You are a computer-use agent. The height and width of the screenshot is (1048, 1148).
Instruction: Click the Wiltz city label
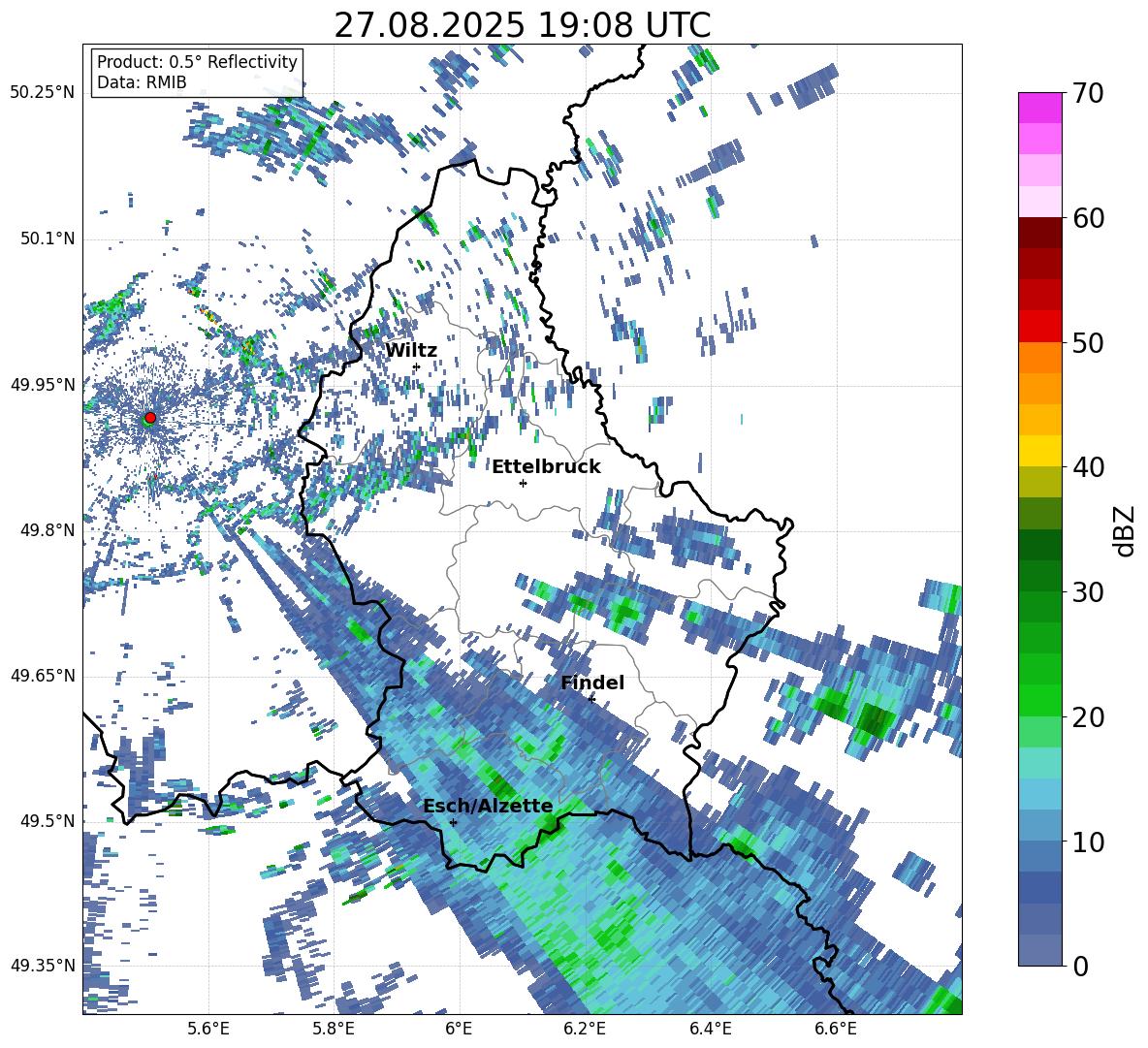click(411, 350)
